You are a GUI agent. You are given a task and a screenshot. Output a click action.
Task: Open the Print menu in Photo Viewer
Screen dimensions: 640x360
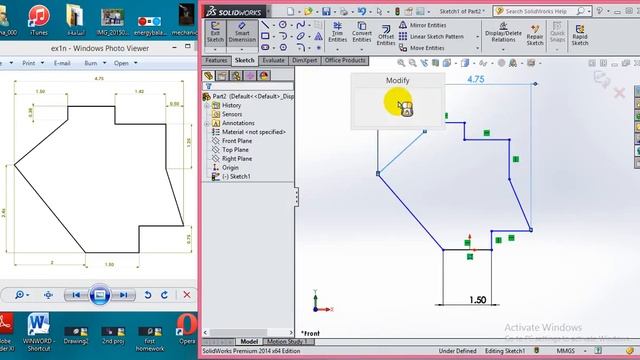coord(33,63)
